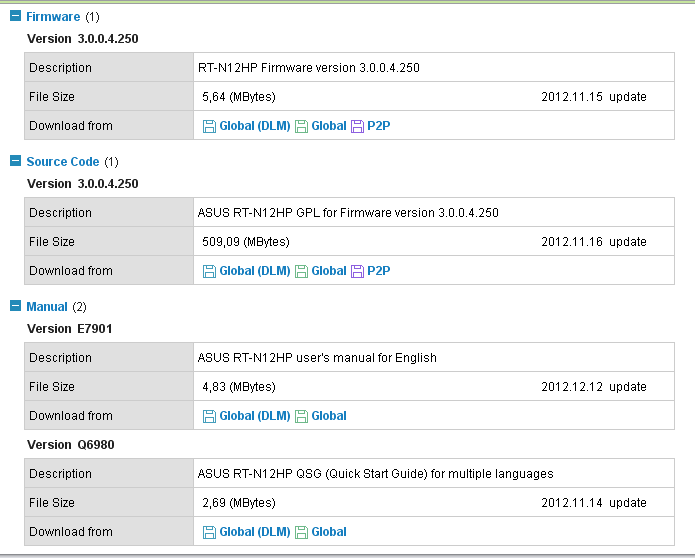695x558 pixels.
Task: Open the Source Code category heading link
Action: (x=63, y=162)
